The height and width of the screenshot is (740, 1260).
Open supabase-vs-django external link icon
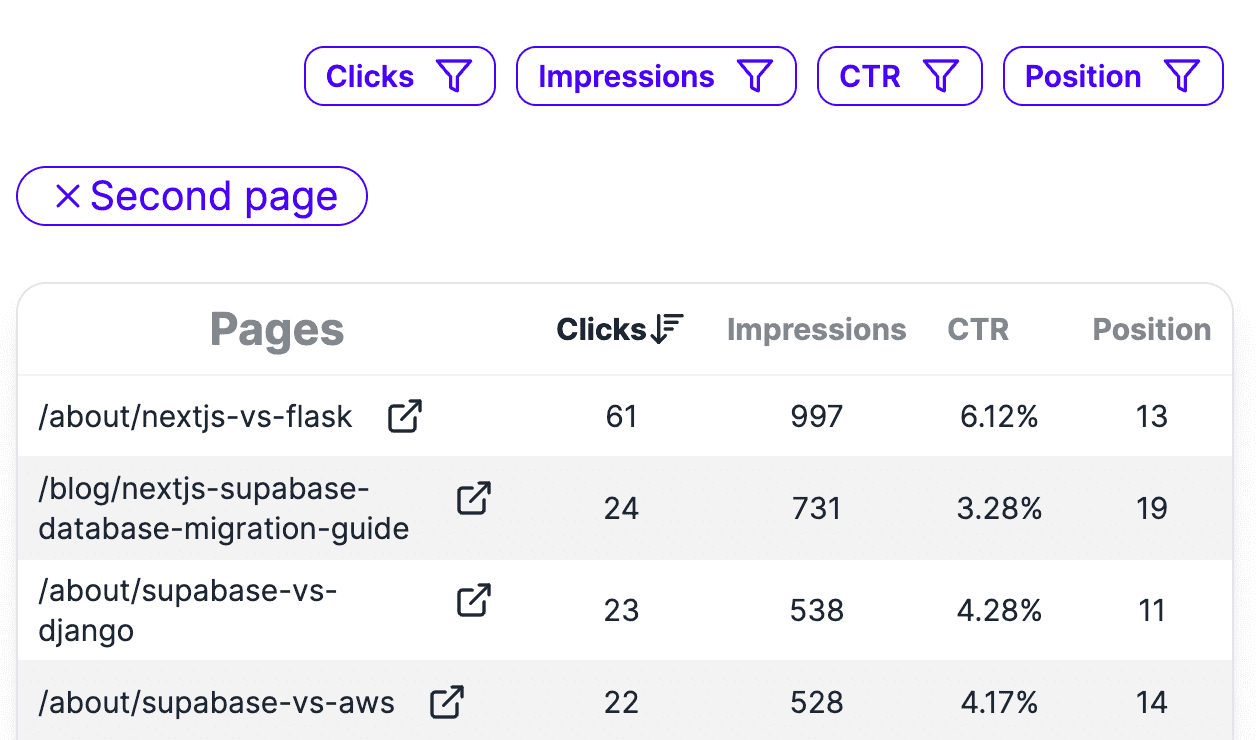(474, 601)
